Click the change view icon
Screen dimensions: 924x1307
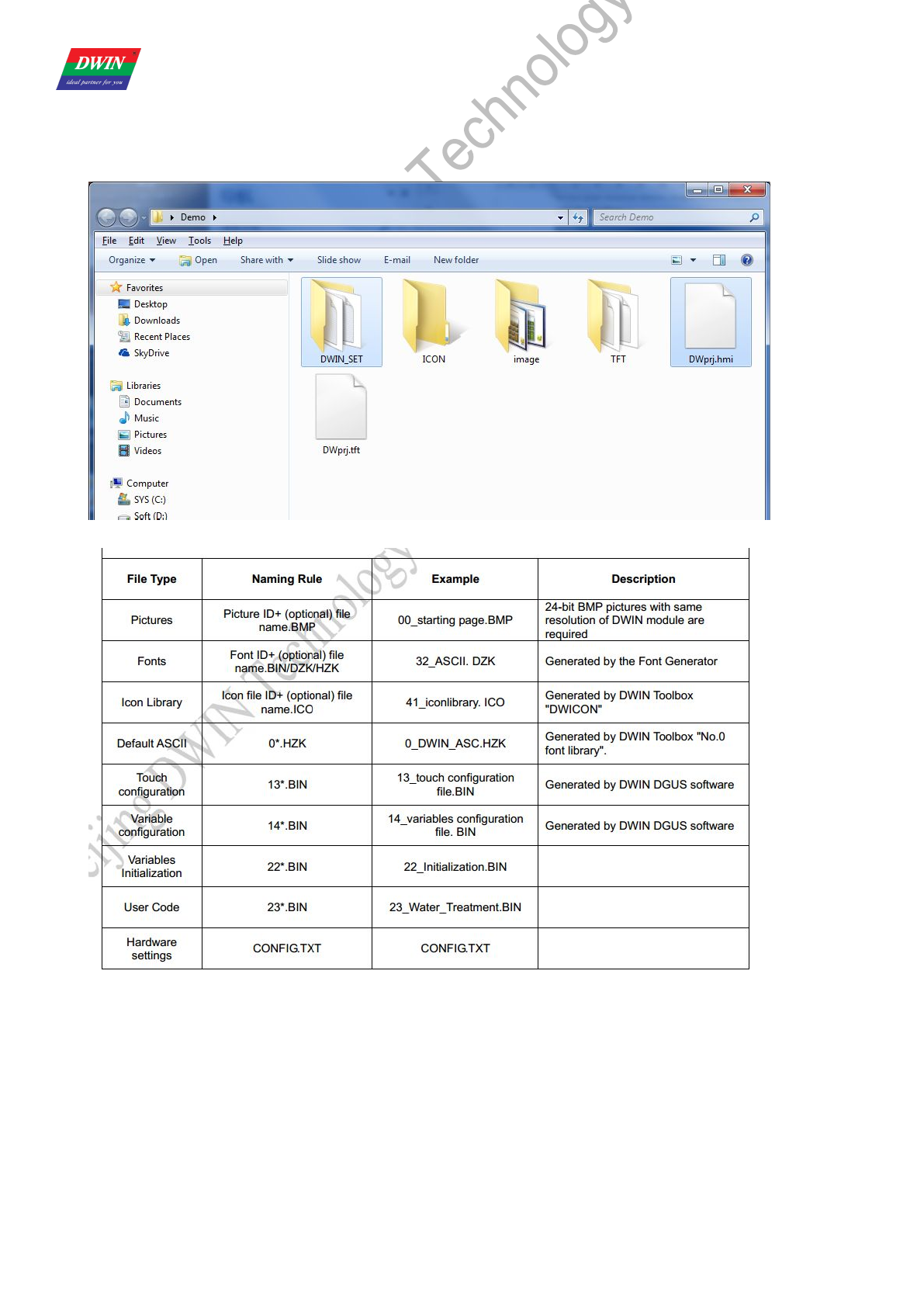677,260
